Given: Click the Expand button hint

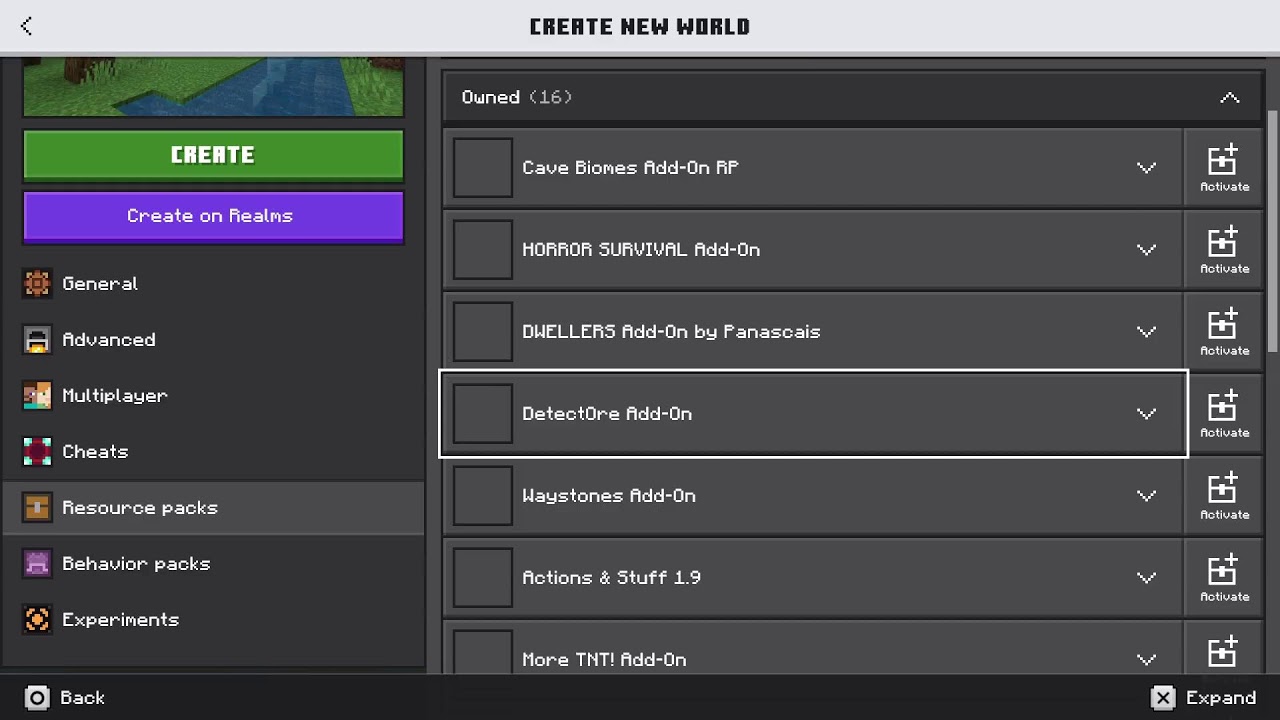Looking at the screenshot, I should 1203,698.
